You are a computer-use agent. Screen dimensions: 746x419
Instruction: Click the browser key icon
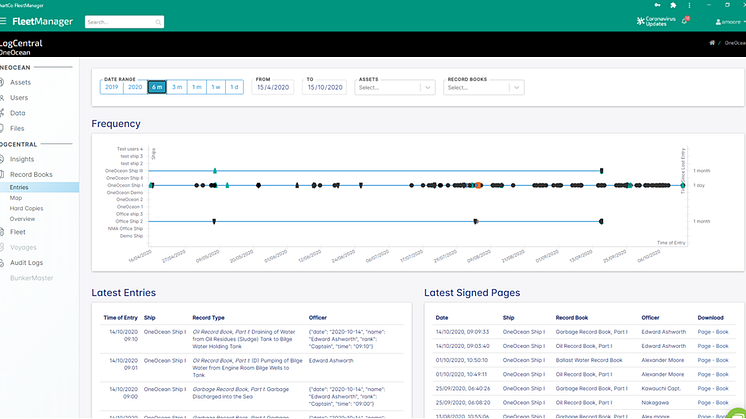658,5
